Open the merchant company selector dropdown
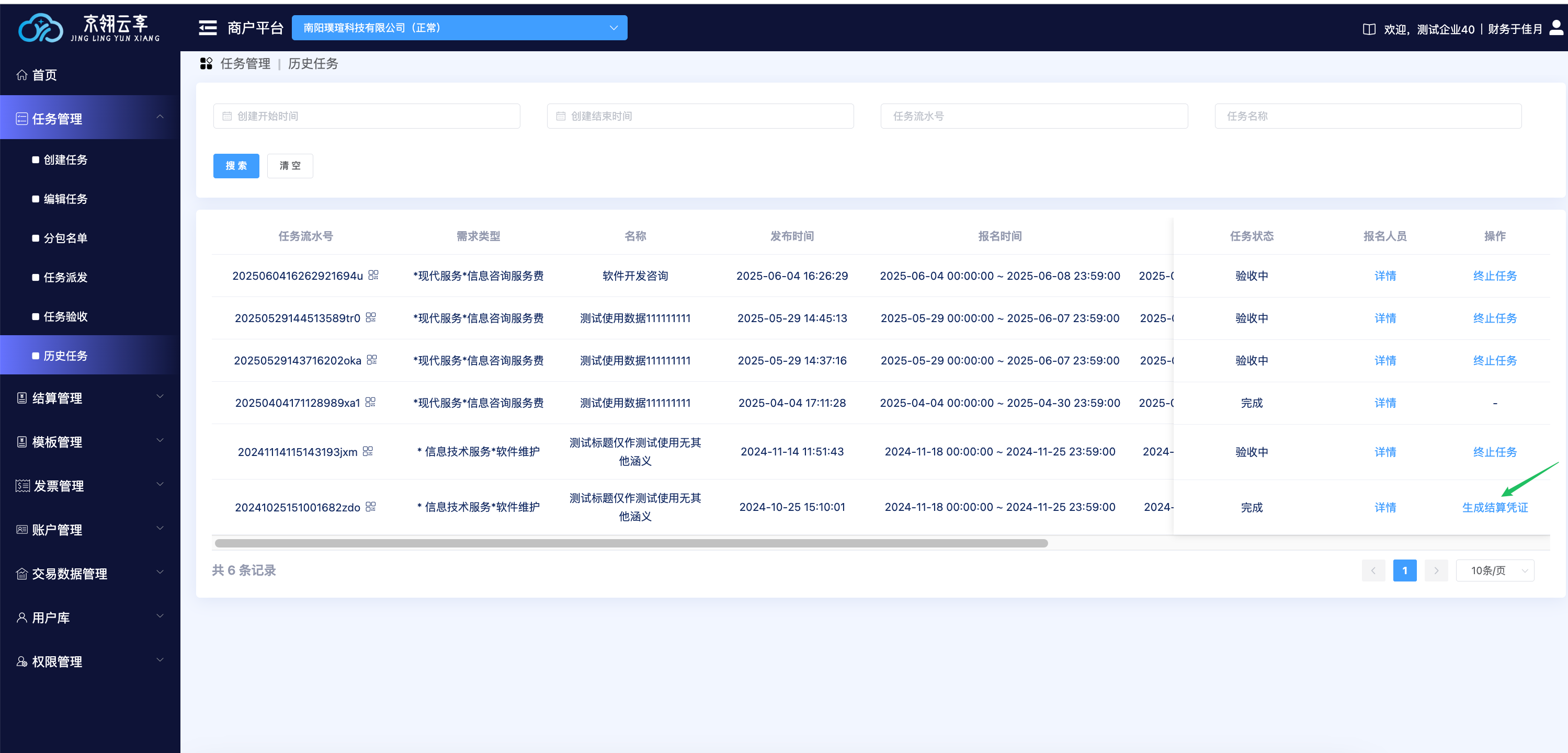Image resolution: width=1568 pixels, height=753 pixels. (459, 28)
